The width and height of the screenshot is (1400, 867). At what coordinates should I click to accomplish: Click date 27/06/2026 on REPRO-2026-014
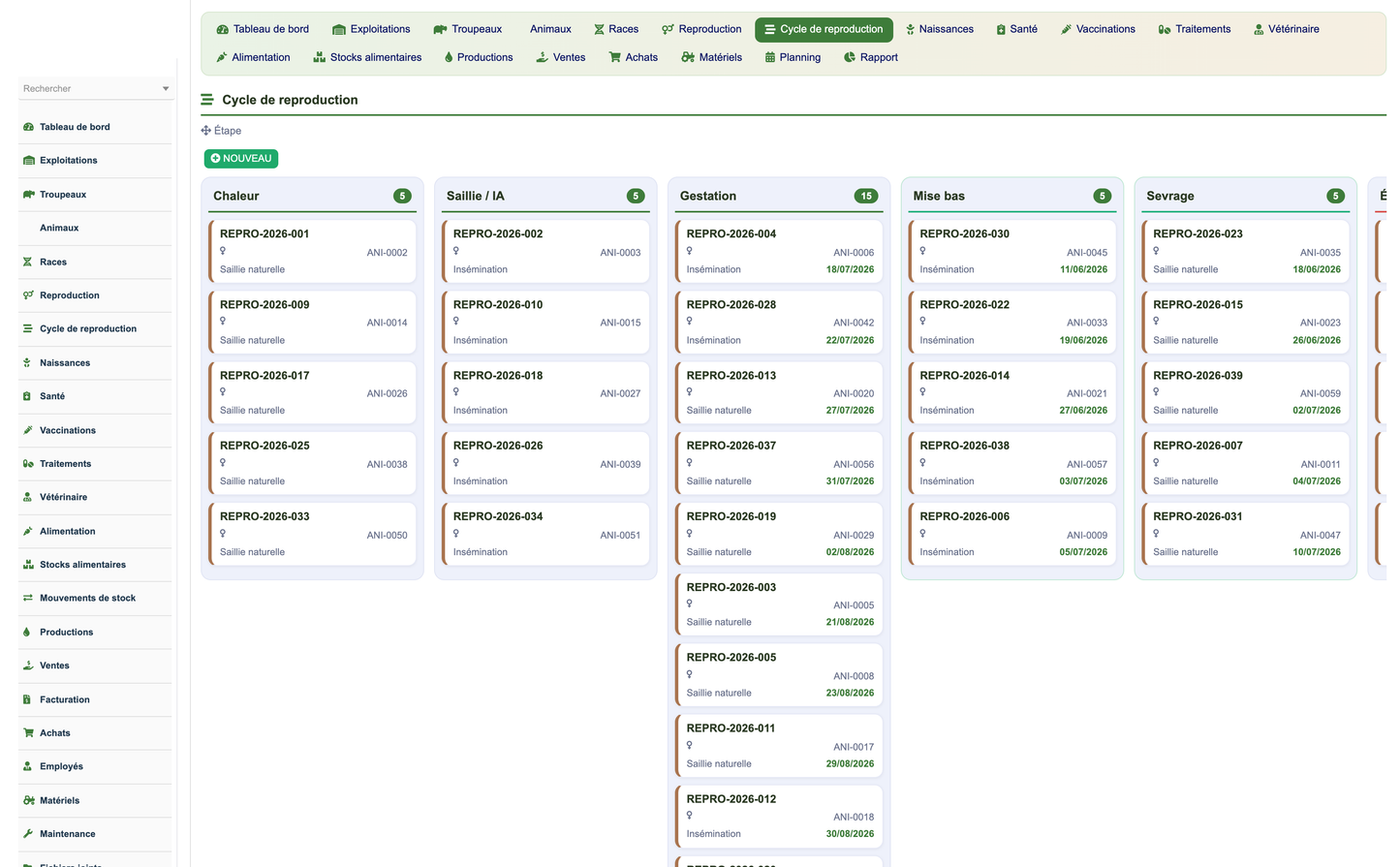tap(1083, 411)
